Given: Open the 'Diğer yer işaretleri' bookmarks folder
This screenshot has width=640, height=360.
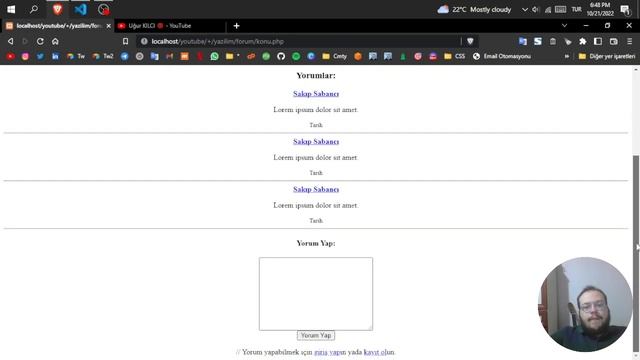Looking at the screenshot, I should coord(607,56).
